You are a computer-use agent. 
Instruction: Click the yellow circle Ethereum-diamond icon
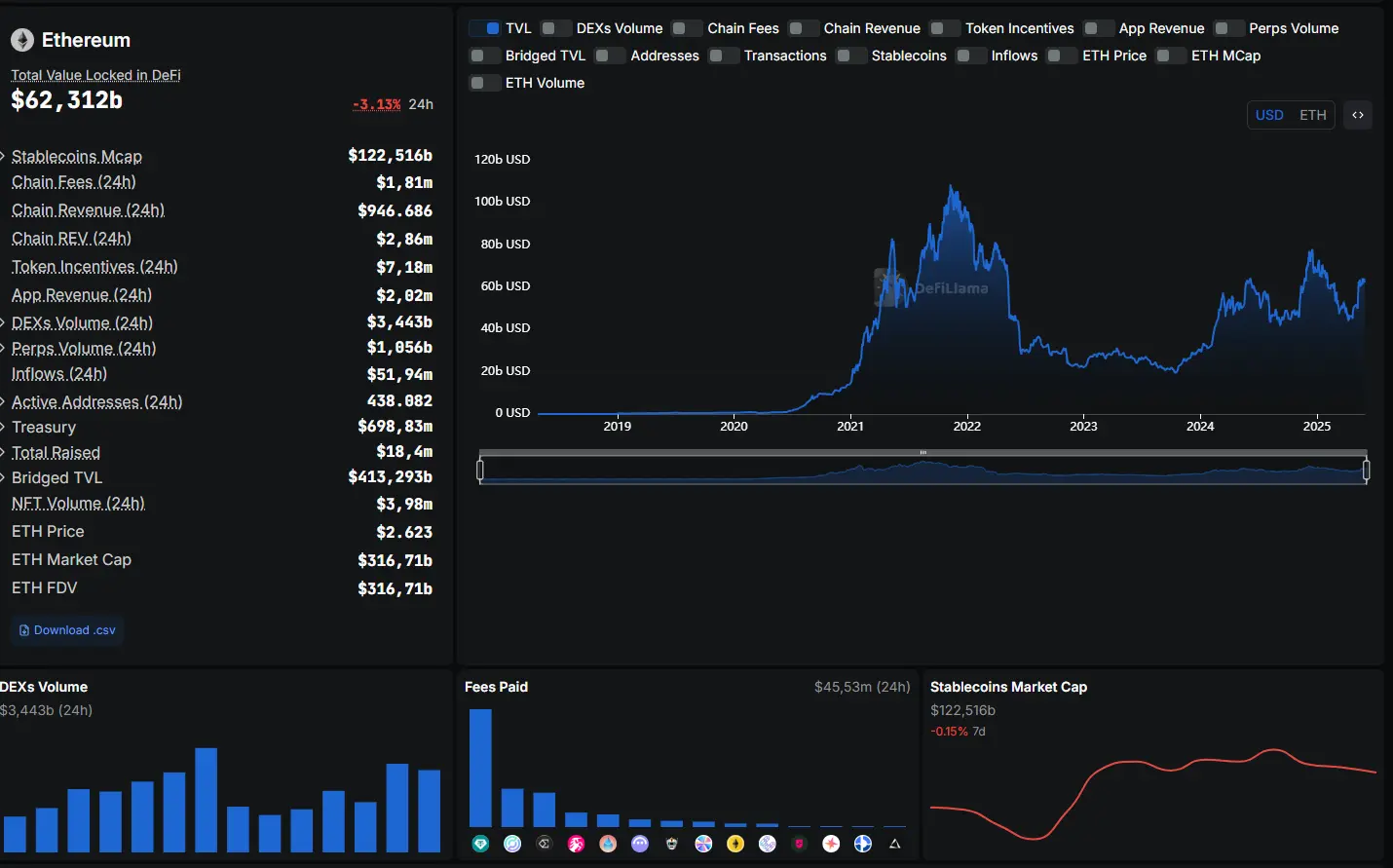pyautogui.click(x=735, y=844)
